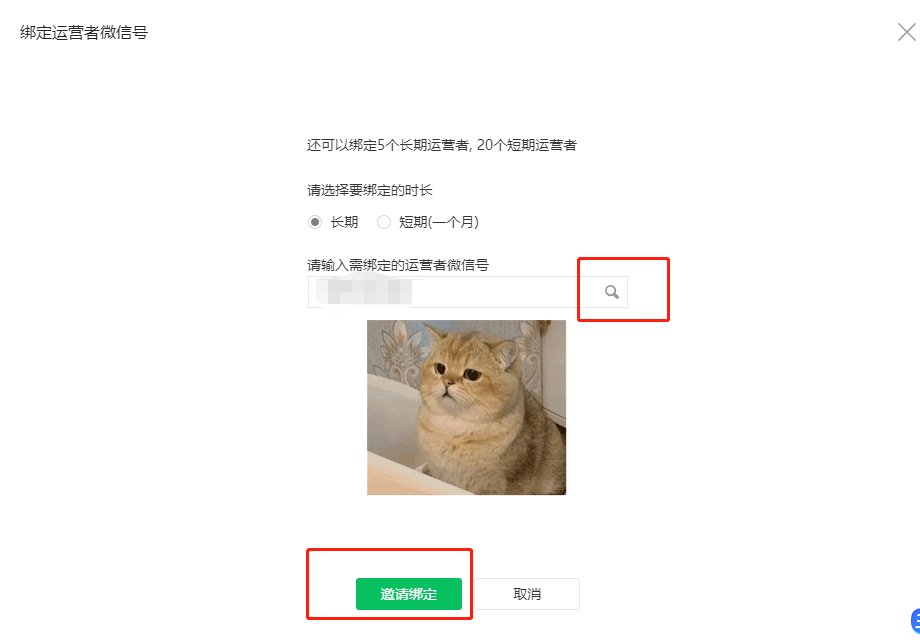The width and height of the screenshot is (920, 641).
Task: Search for the entered WeChat ID
Action: click(x=611, y=292)
